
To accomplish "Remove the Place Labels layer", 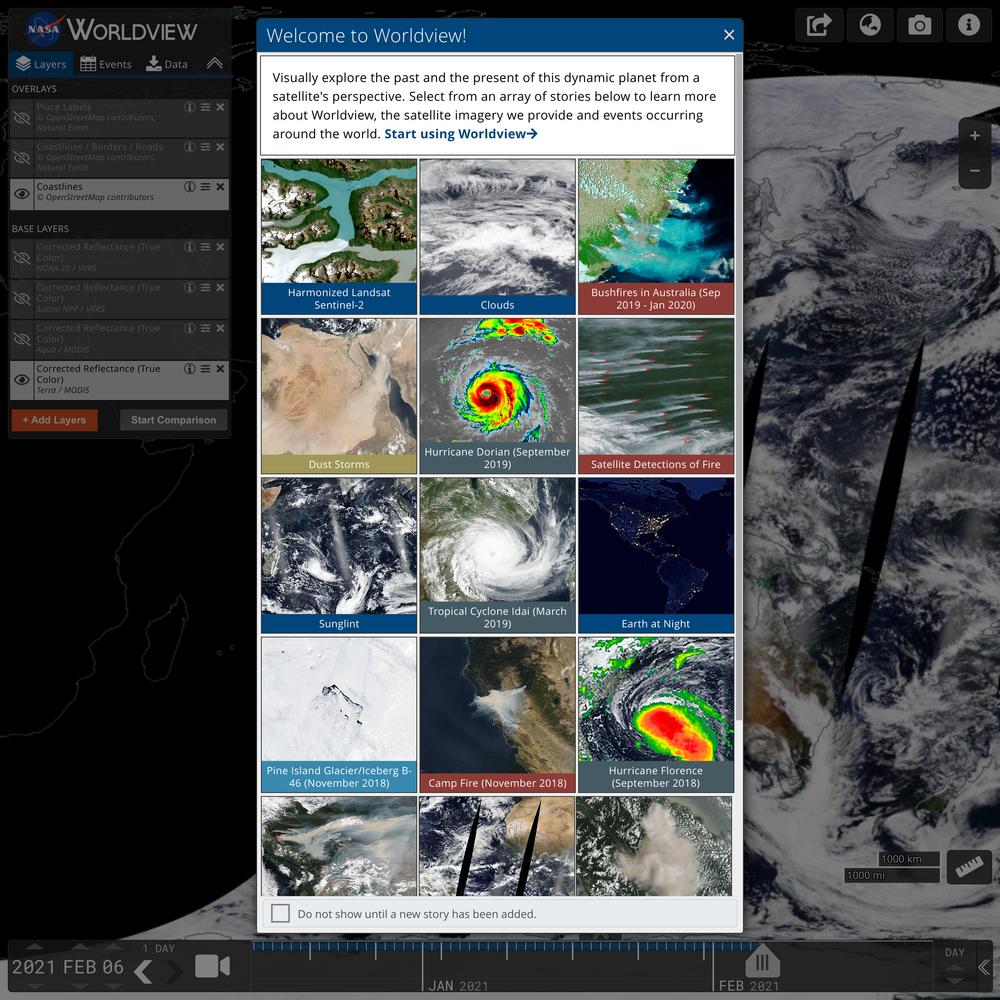I will coord(220,107).
